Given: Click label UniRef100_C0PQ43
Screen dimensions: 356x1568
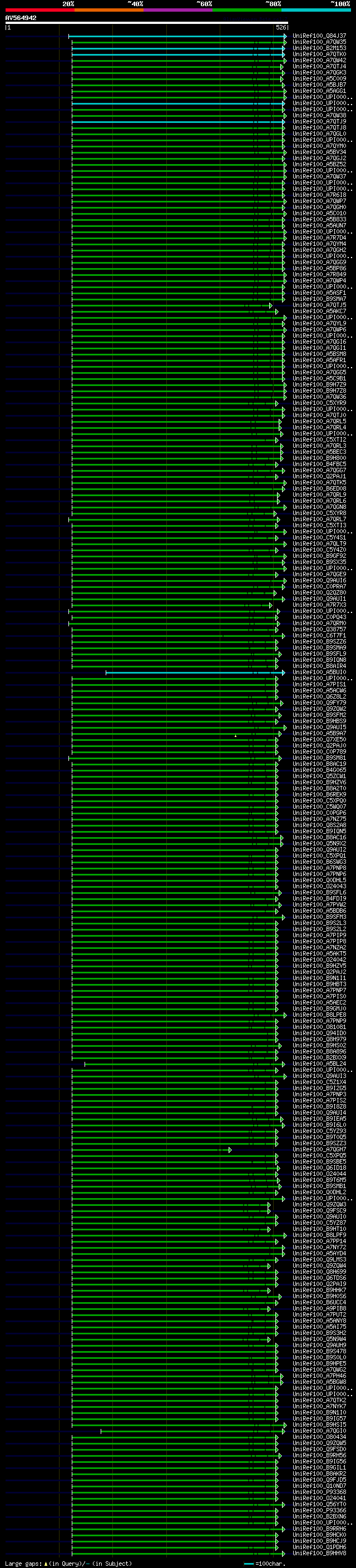Looking at the screenshot, I should (x=319, y=617).
